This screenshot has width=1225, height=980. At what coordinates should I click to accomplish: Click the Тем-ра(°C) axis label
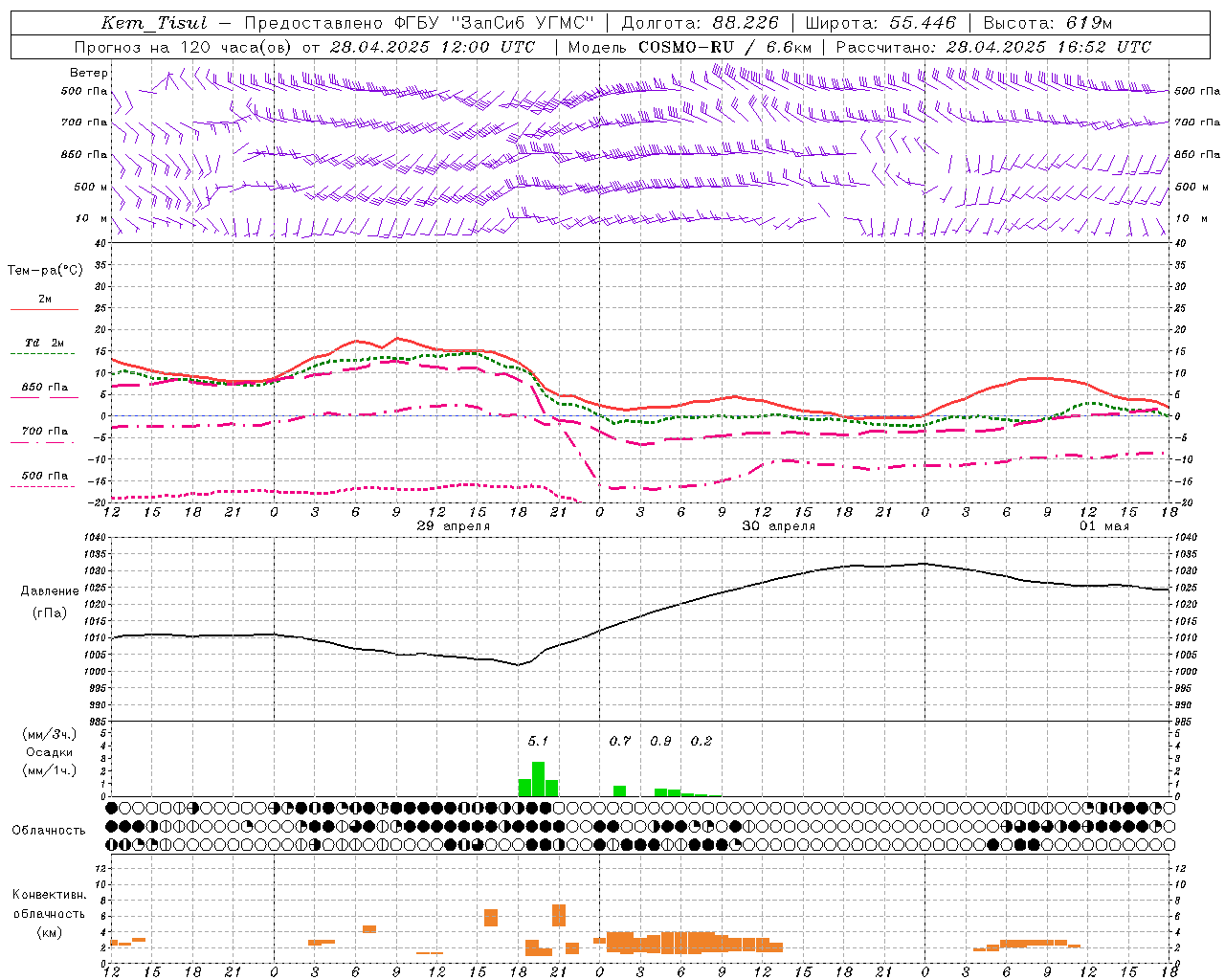(x=45, y=271)
